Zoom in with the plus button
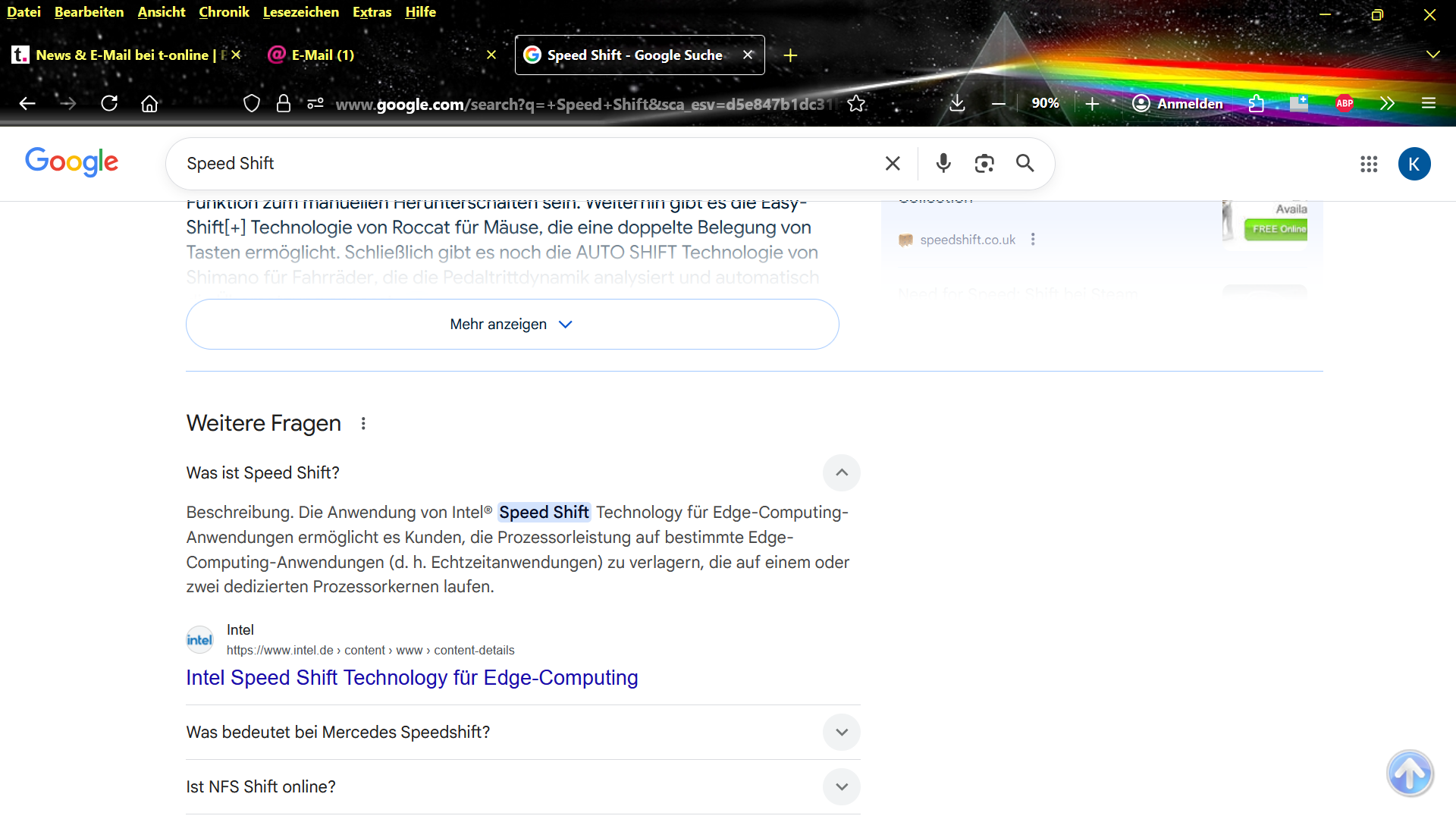 click(1092, 104)
